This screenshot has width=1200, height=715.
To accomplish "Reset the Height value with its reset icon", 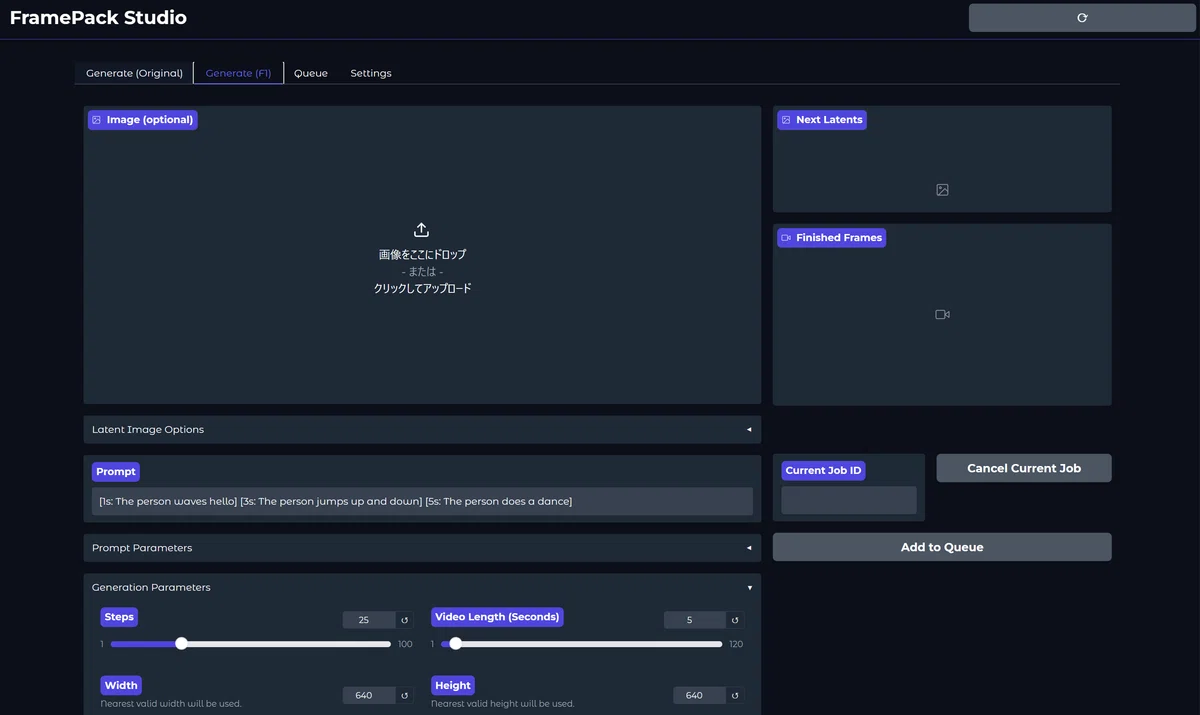I will (735, 695).
